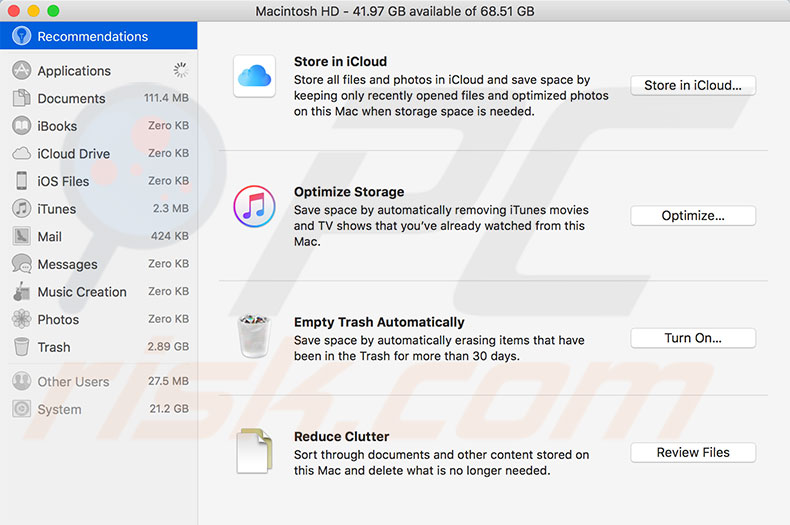The width and height of the screenshot is (790, 525).
Task: Click the iOS Files phone icon
Action: coord(21,181)
